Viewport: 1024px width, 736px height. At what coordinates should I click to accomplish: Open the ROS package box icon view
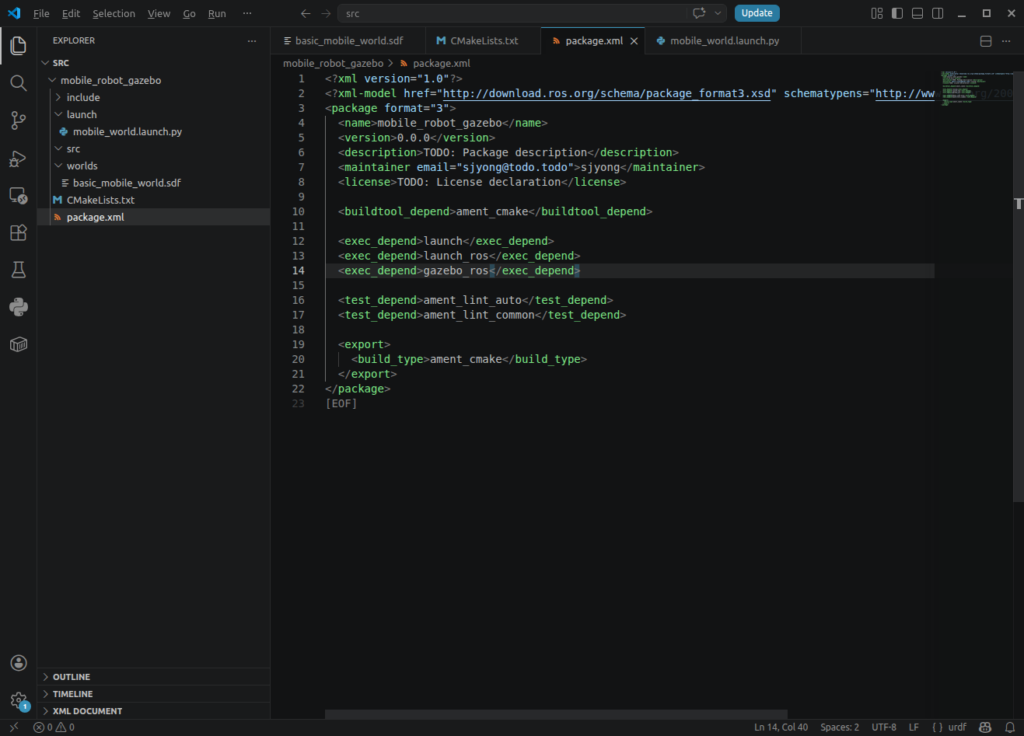(x=18, y=344)
